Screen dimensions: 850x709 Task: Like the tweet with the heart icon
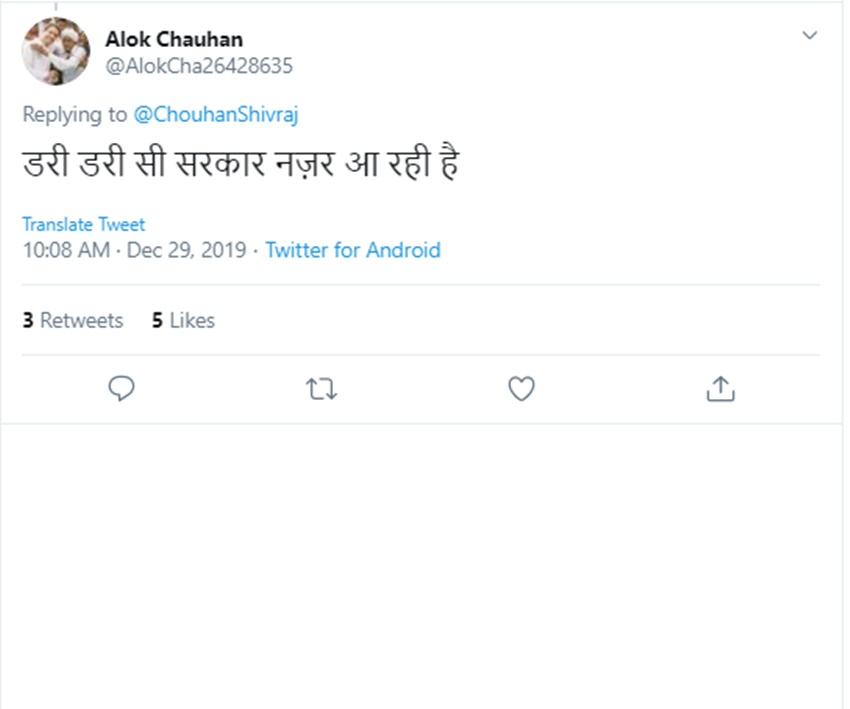pyautogui.click(x=521, y=389)
